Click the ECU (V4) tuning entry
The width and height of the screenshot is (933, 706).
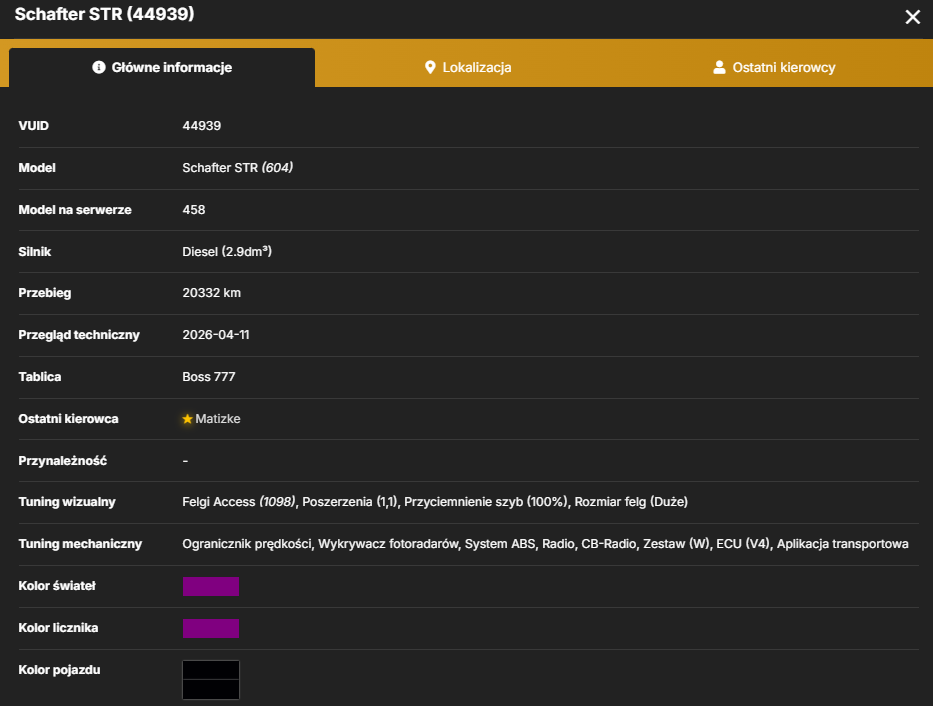[743, 544]
